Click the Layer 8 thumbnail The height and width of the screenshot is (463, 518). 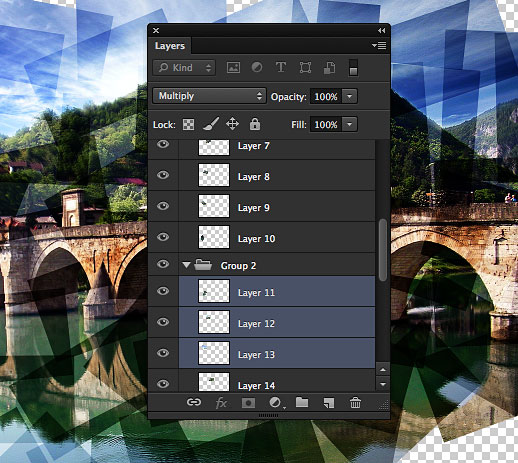pos(214,175)
